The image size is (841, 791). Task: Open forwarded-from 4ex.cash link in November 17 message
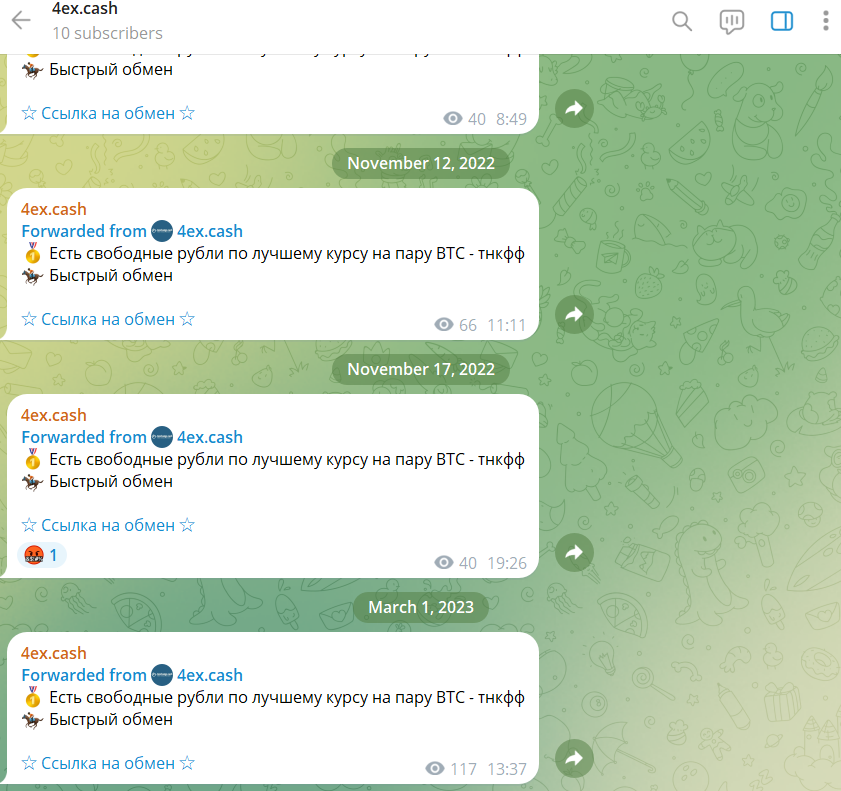(210, 437)
